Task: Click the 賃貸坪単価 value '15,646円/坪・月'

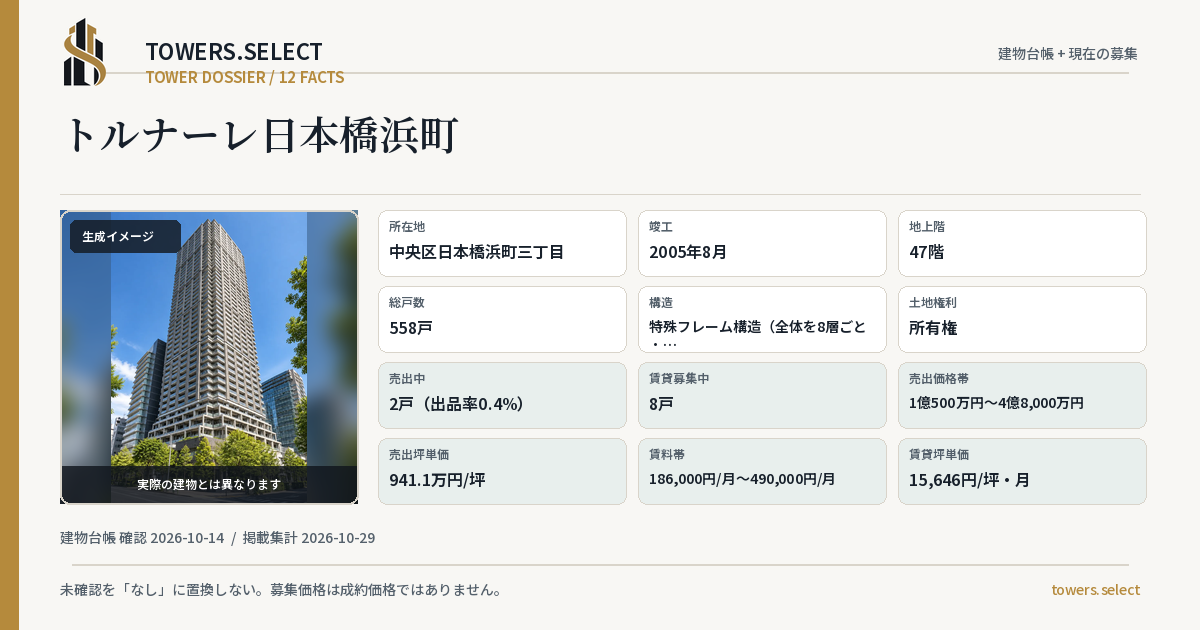Action: click(969, 480)
